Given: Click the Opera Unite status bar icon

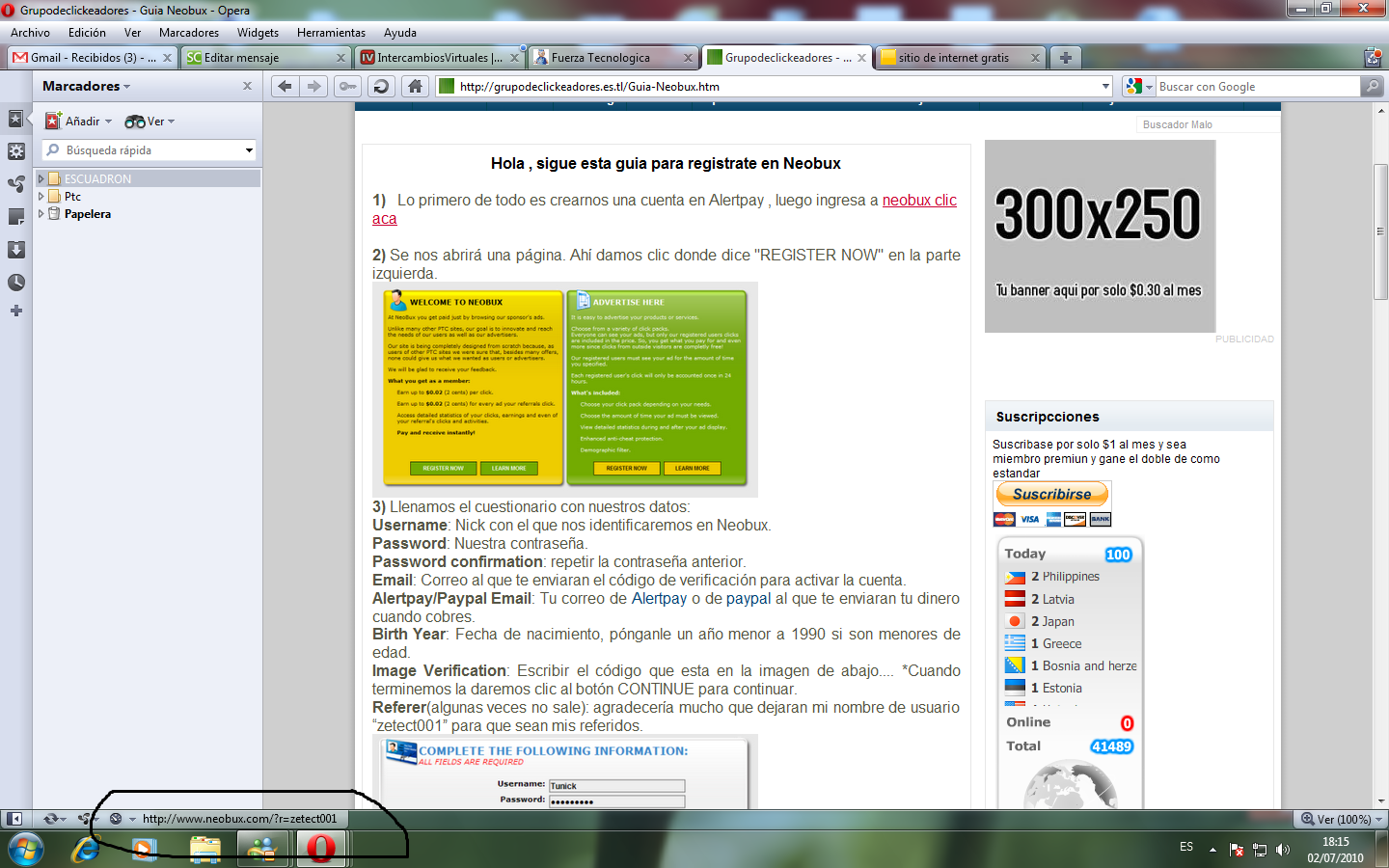Looking at the screenshot, I should pyautogui.click(x=84, y=819).
